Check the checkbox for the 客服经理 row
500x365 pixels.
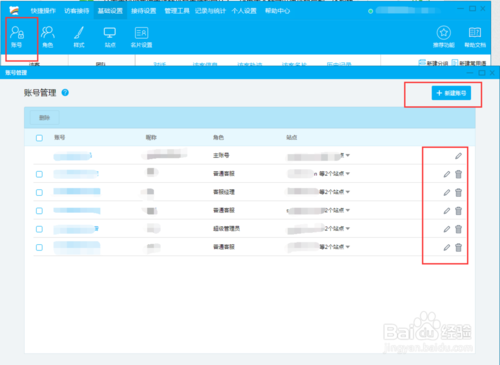point(39,192)
